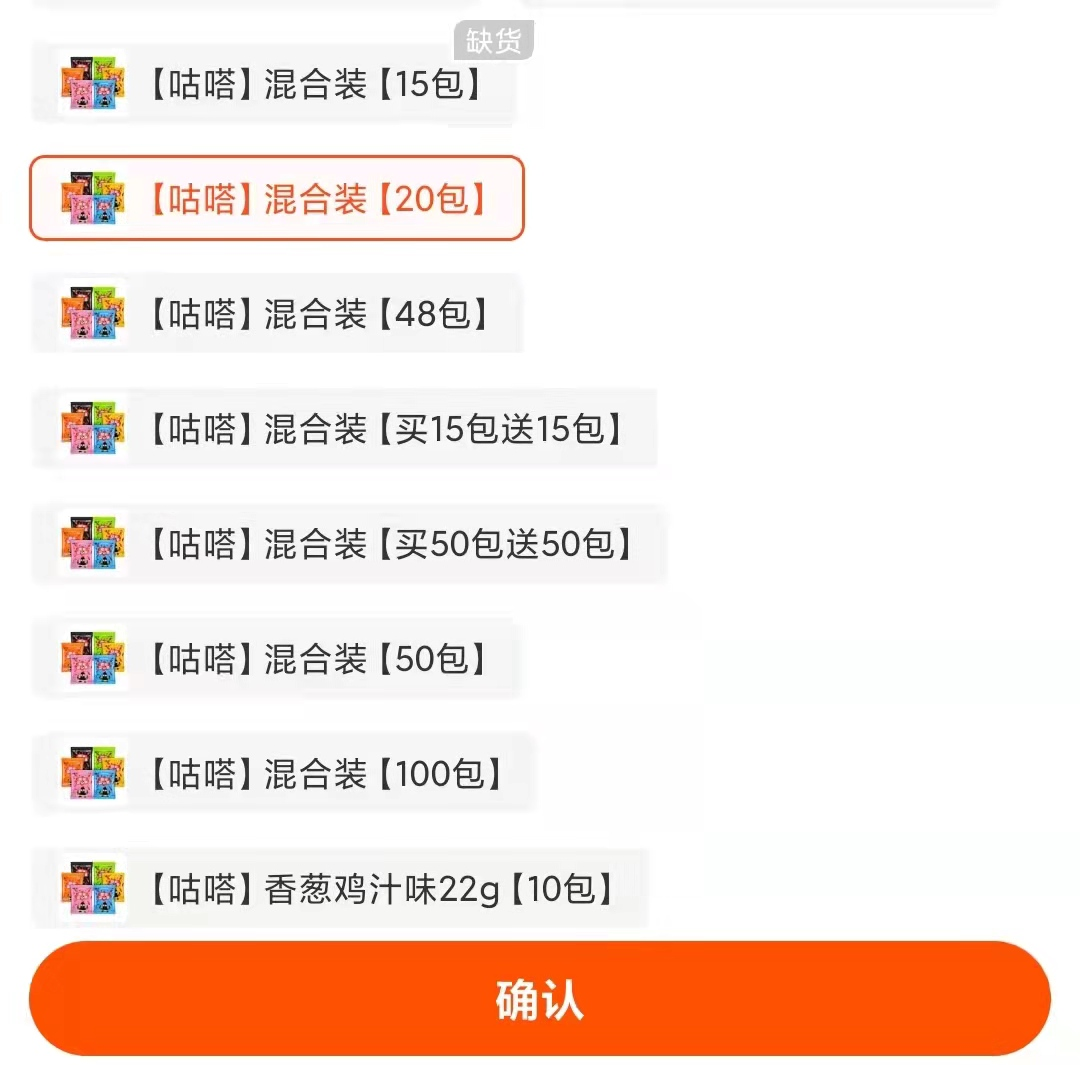
Task: Choose the 混合装【48包】 variant
Action: tap(316, 314)
